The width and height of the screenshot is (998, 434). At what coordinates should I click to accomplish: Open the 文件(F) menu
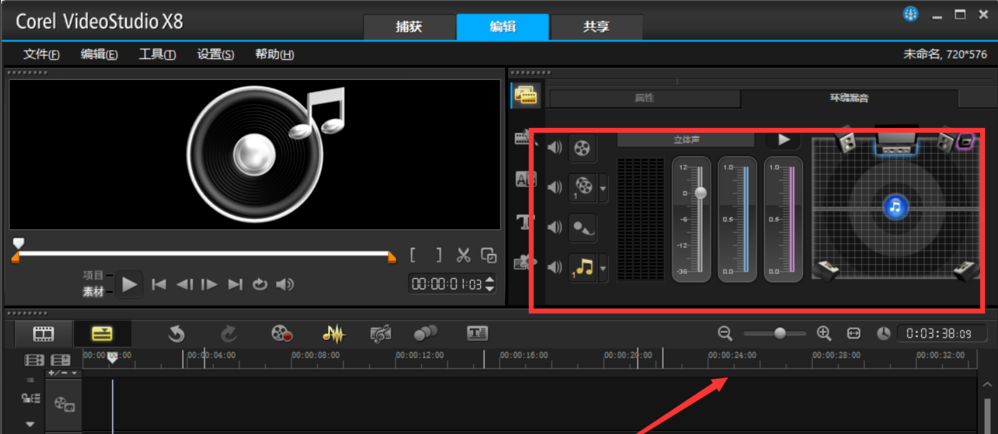[x=41, y=55]
